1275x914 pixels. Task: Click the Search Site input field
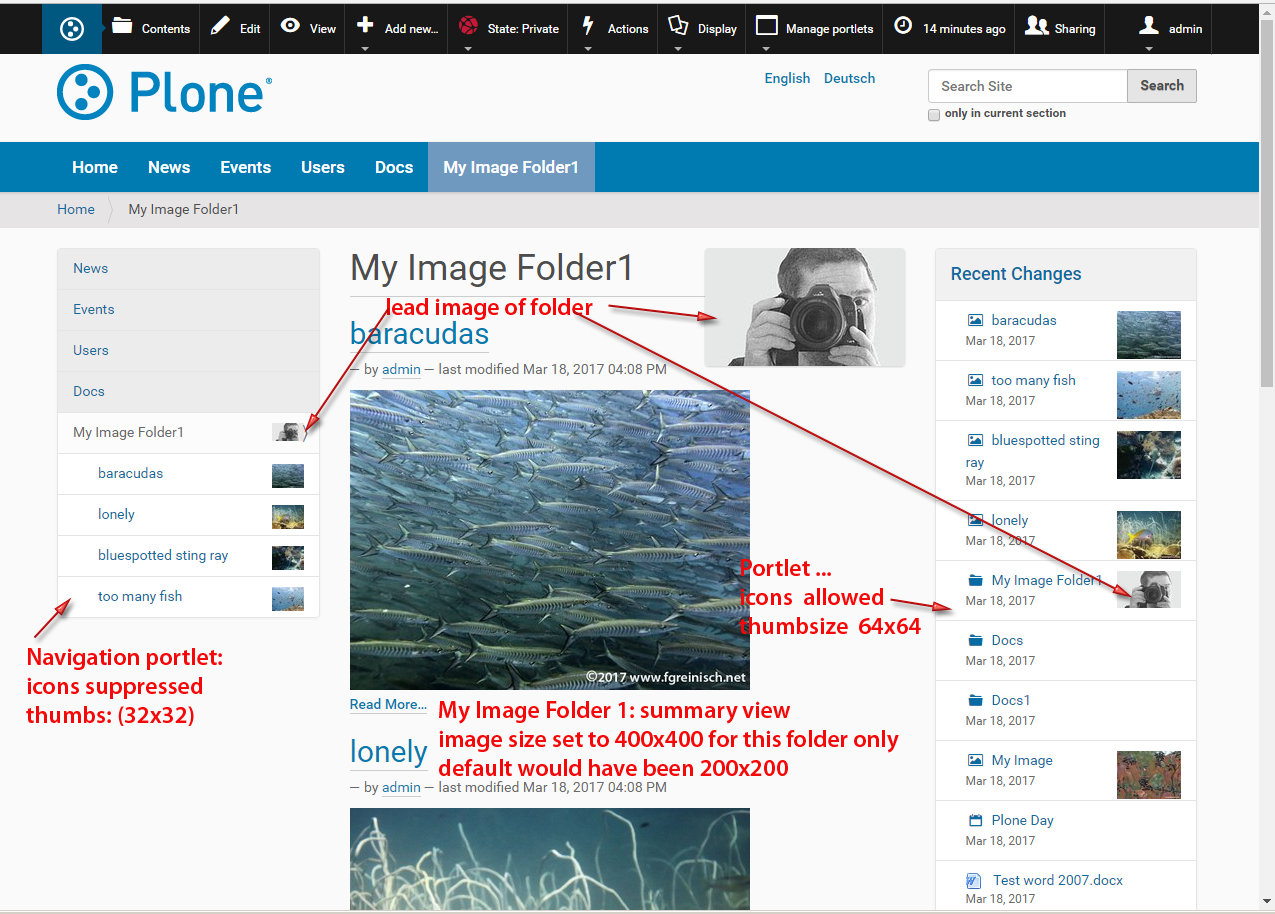click(1027, 86)
